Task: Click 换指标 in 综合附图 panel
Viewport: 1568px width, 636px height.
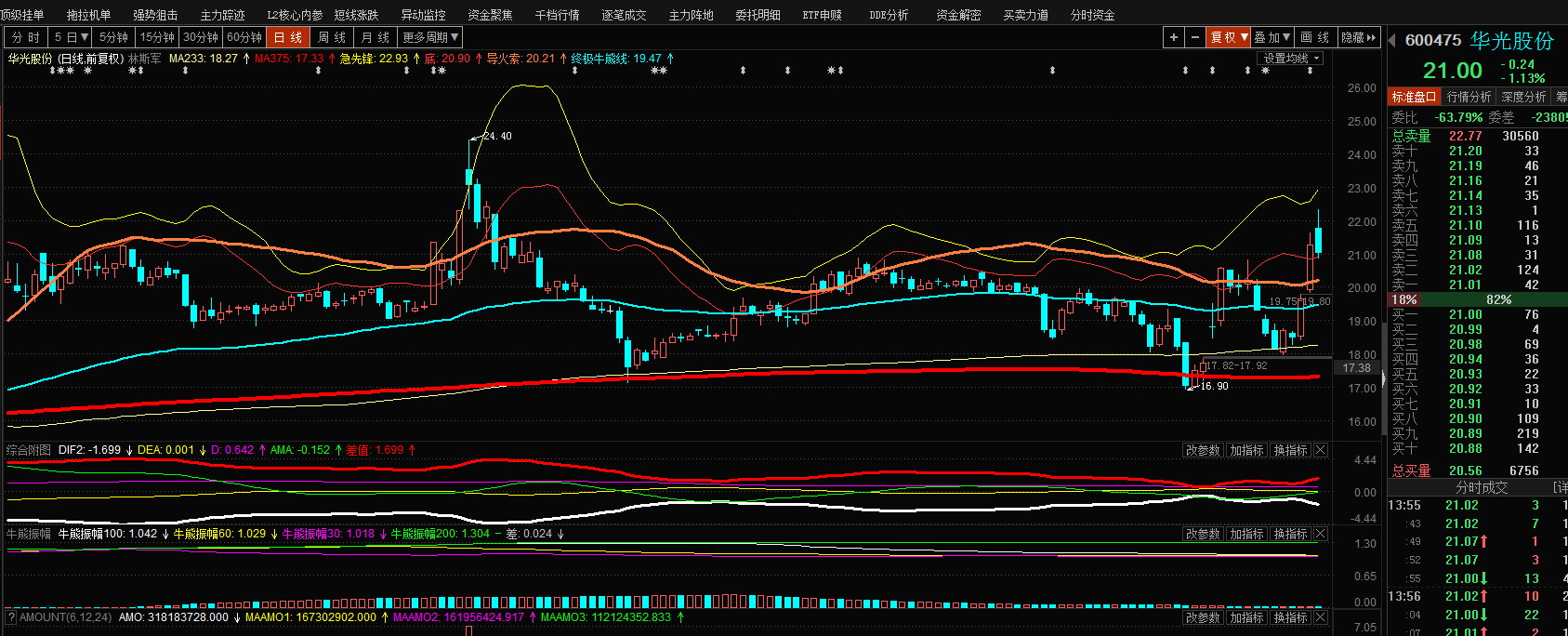Action: (x=1291, y=450)
